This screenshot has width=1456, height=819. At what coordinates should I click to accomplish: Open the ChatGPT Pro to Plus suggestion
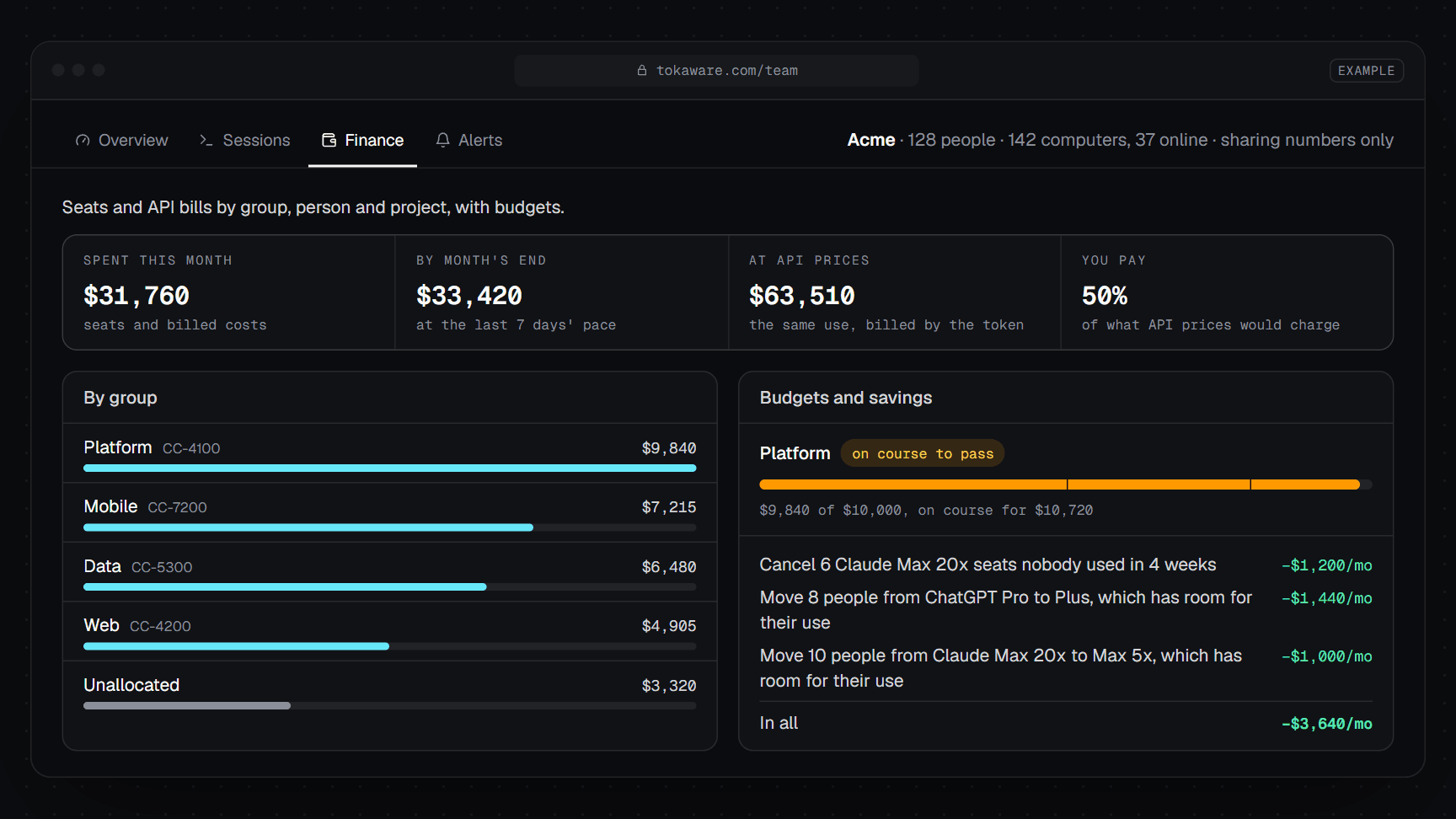[1066, 610]
